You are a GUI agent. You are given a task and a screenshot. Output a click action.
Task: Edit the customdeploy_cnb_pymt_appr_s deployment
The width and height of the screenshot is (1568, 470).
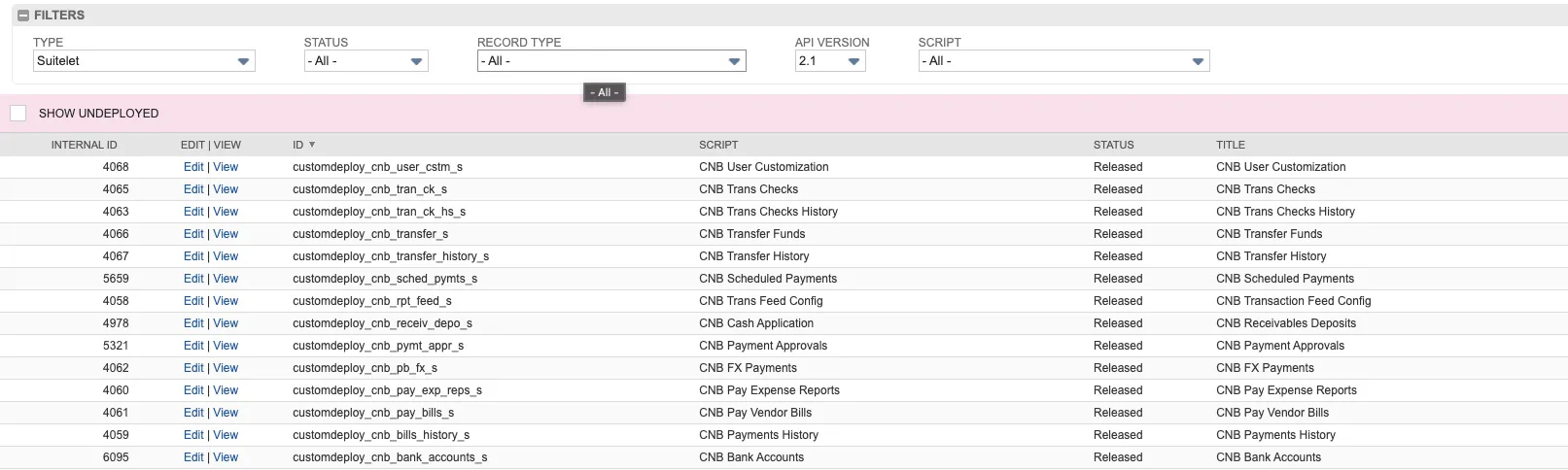pos(193,346)
